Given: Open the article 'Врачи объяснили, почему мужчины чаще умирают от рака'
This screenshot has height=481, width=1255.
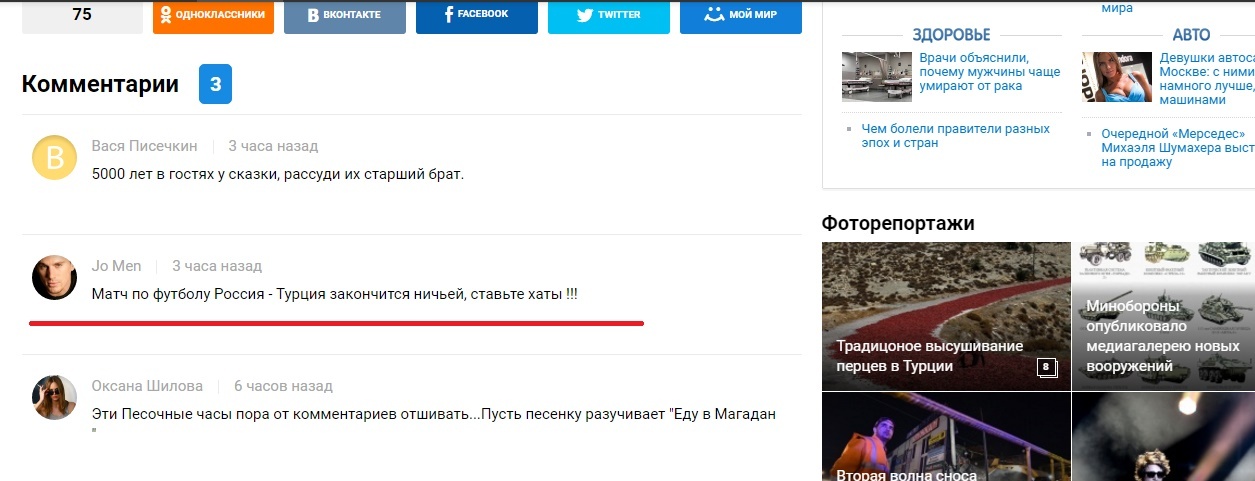Looking at the screenshot, I should tap(989, 72).
